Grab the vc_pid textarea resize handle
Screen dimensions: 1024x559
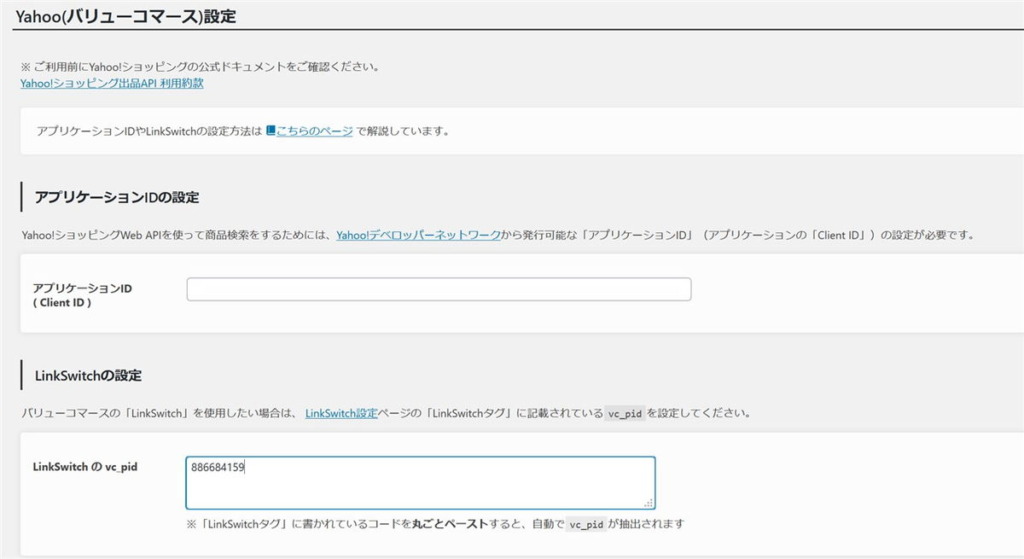(648, 503)
